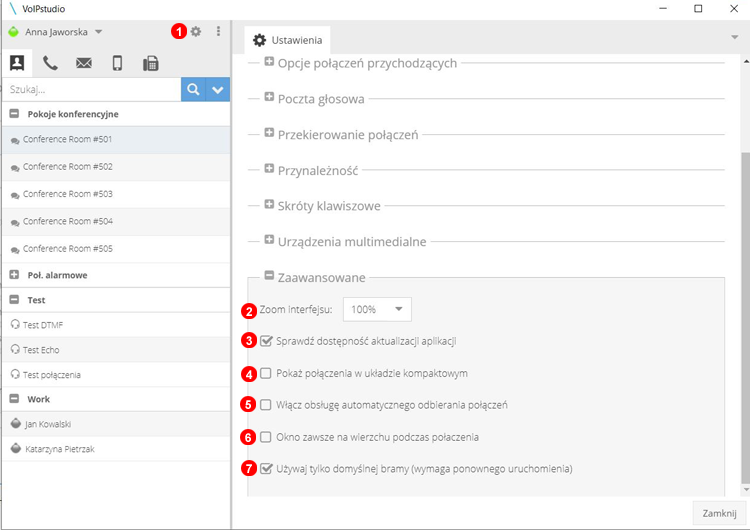Viewport: 750px width, 530px height.
Task: Enable Okno zawsze na wierzchu podczas połączenia
Action: coord(266,437)
